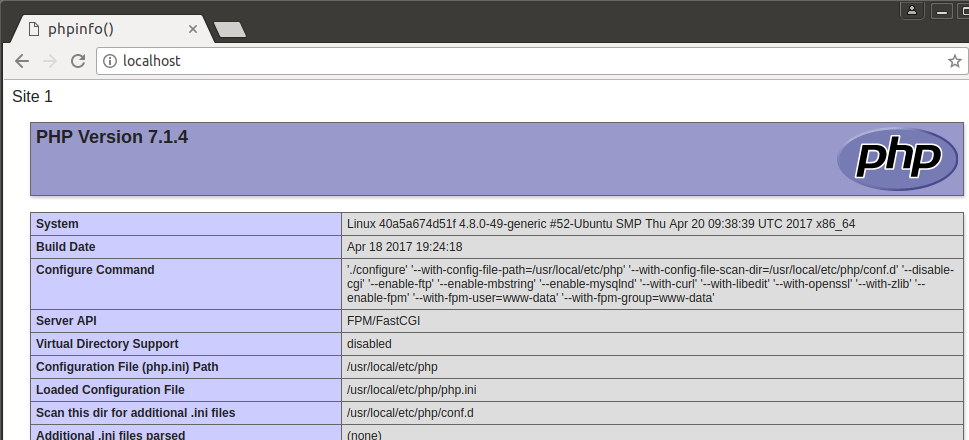This screenshot has height=440, width=969.
Task: Click the 'Apr 18 2017 19:24:18' value
Action: (405, 247)
